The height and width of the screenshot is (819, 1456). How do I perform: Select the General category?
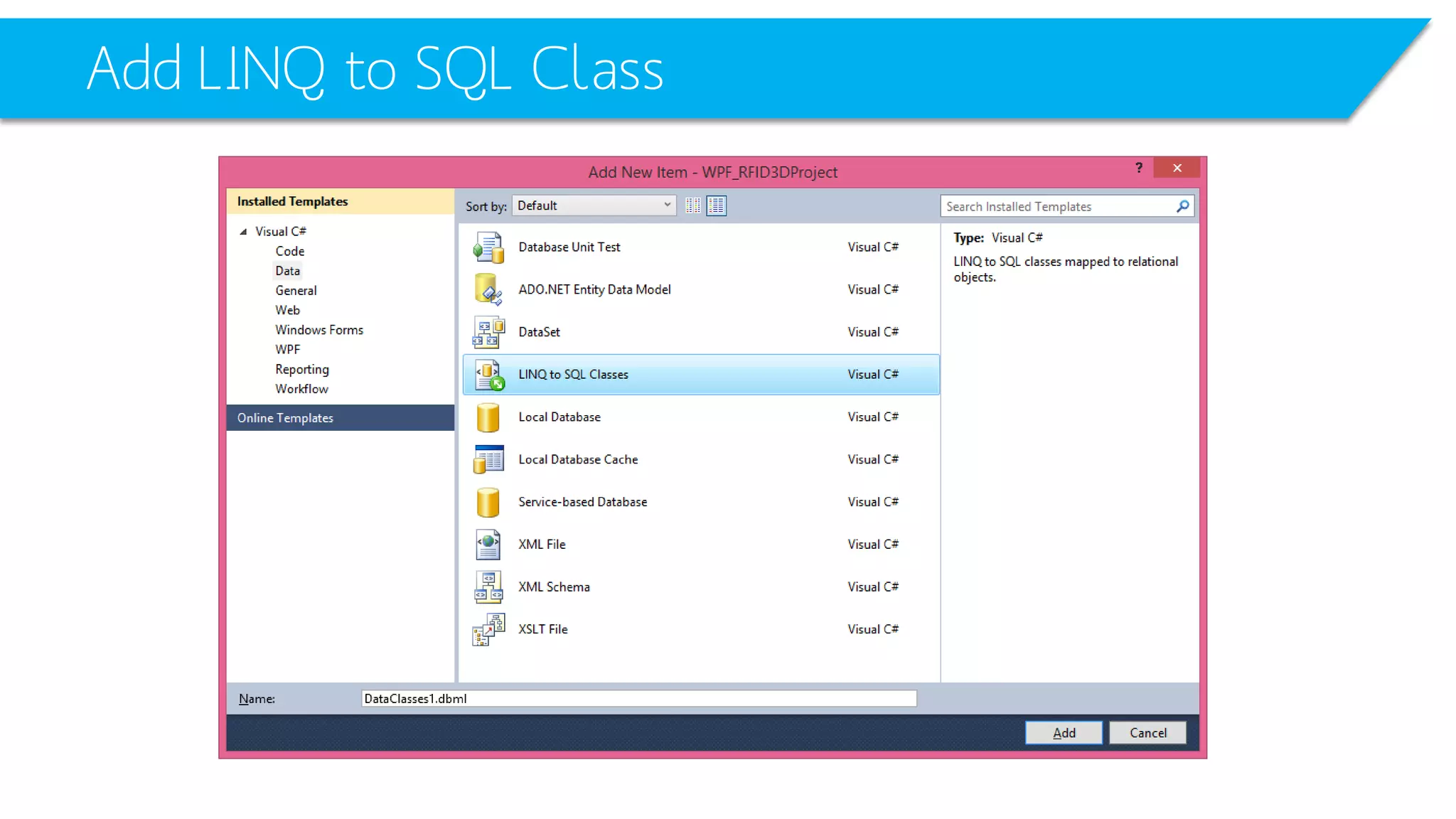click(x=296, y=291)
